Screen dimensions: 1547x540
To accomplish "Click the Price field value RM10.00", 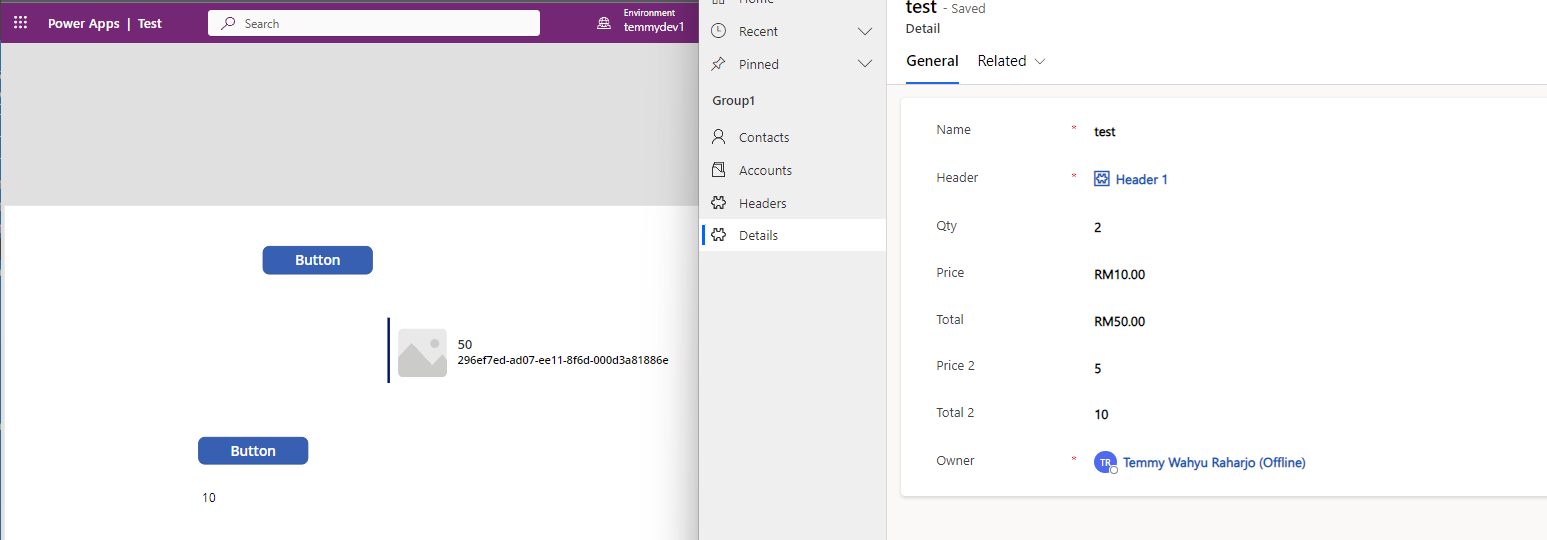I will (1120, 275).
